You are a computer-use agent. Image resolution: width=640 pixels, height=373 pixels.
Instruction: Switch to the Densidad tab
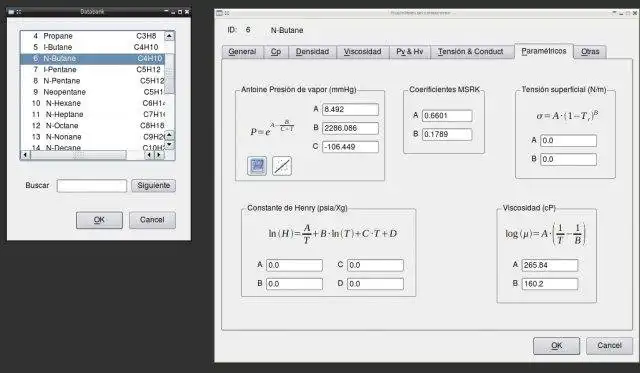[312, 52]
